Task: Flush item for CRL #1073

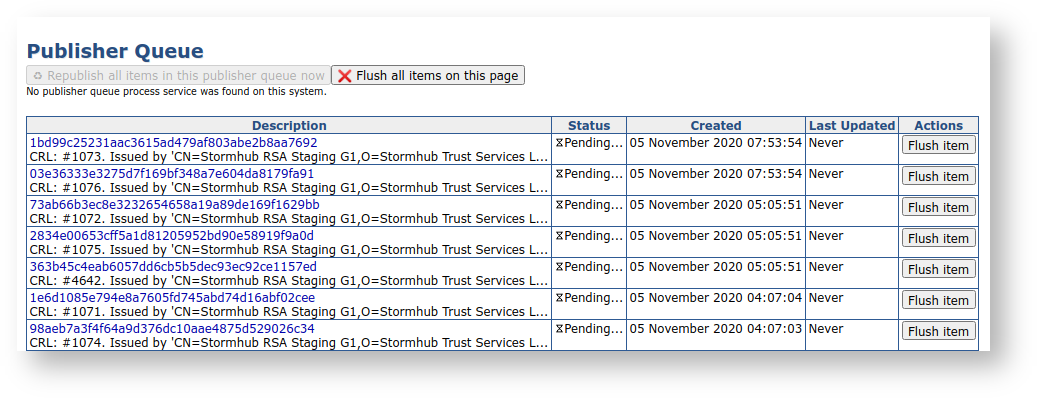Action: (x=938, y=146)
